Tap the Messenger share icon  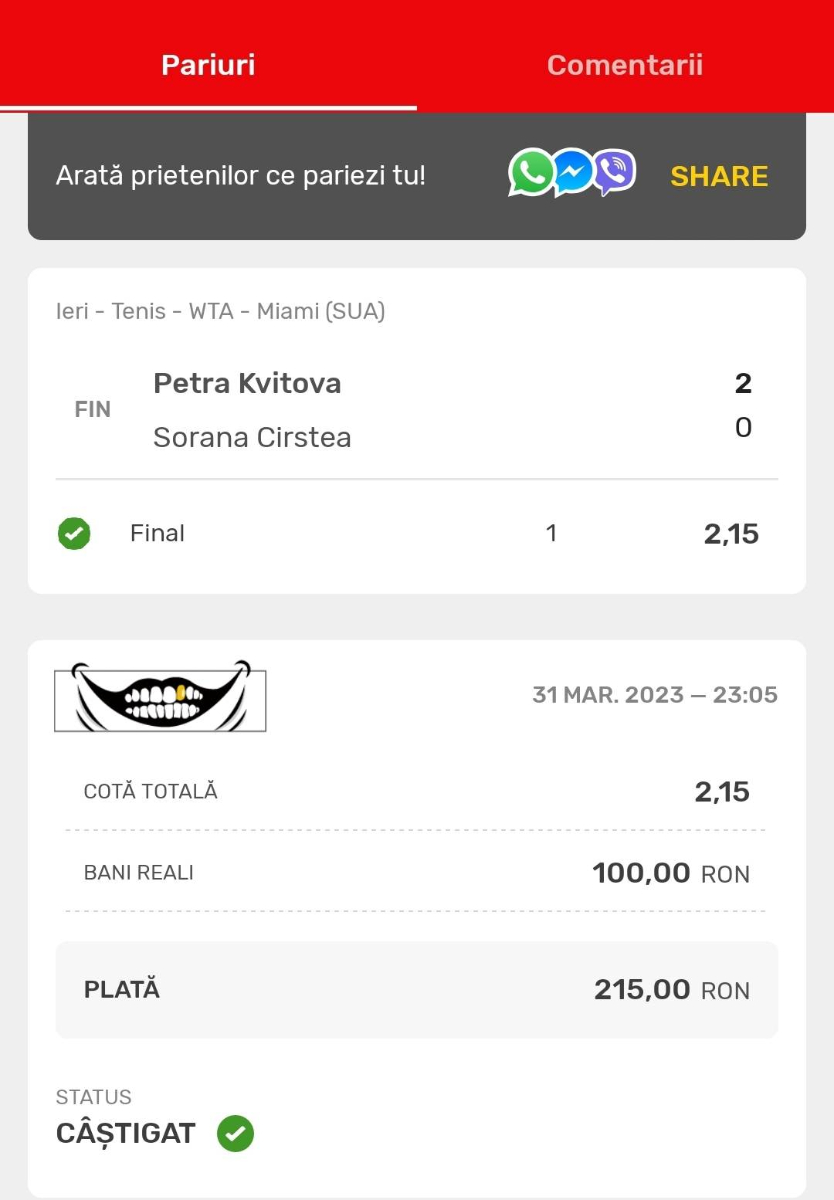[573, 173]
